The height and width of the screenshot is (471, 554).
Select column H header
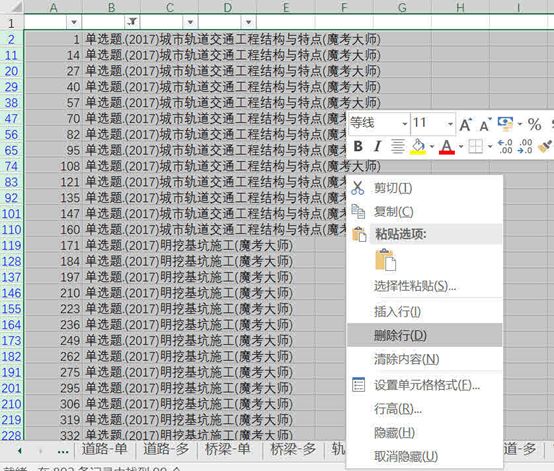460,7
